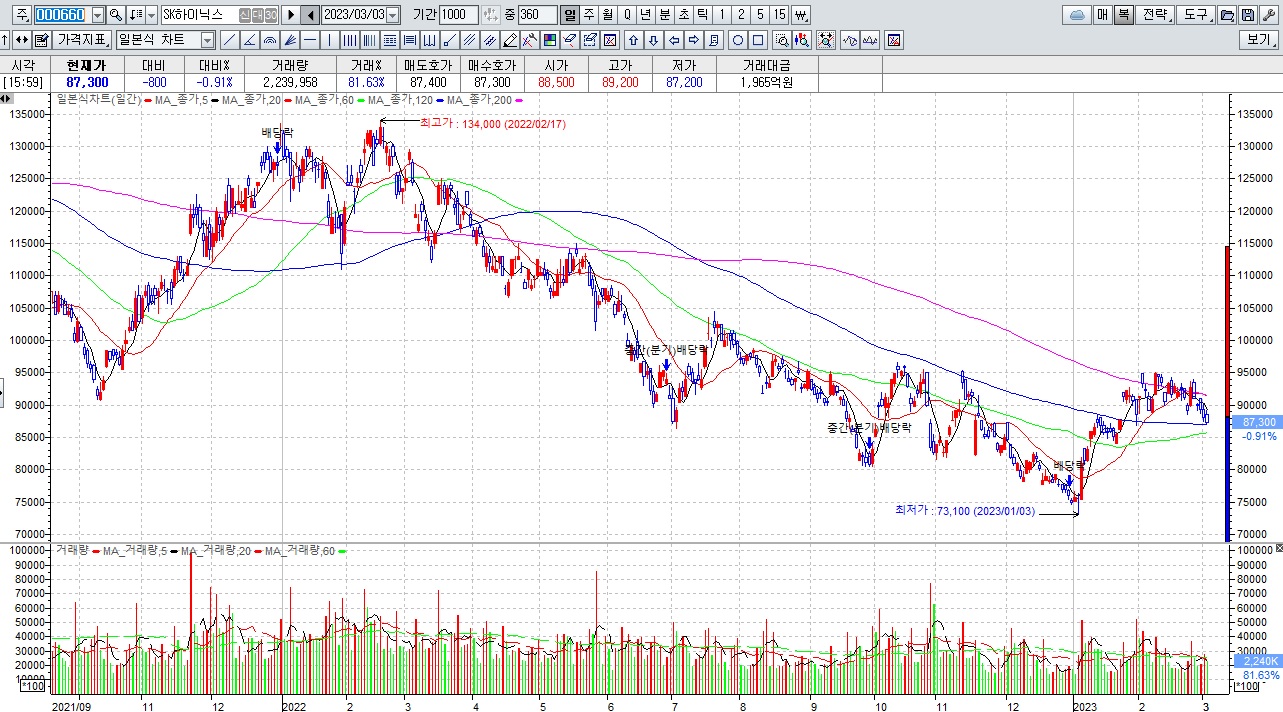Screen dimensions: 1283x712
Task: Open the 가격지표 indicator dropdown
Action: 83,40
